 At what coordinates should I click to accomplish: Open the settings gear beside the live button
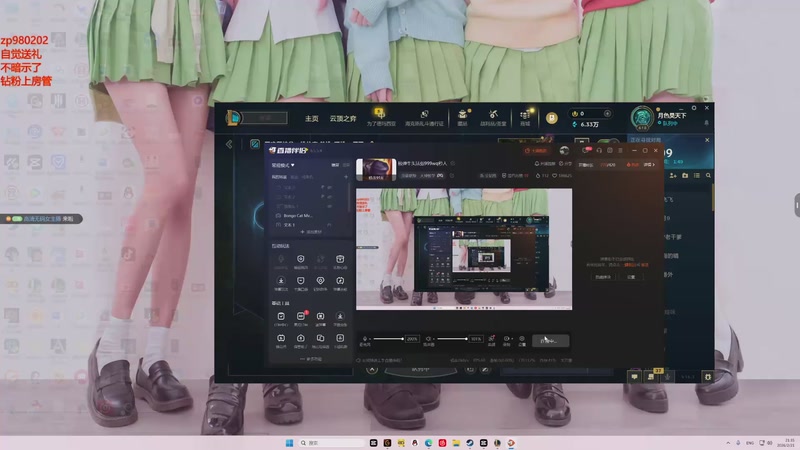[521, 339]
